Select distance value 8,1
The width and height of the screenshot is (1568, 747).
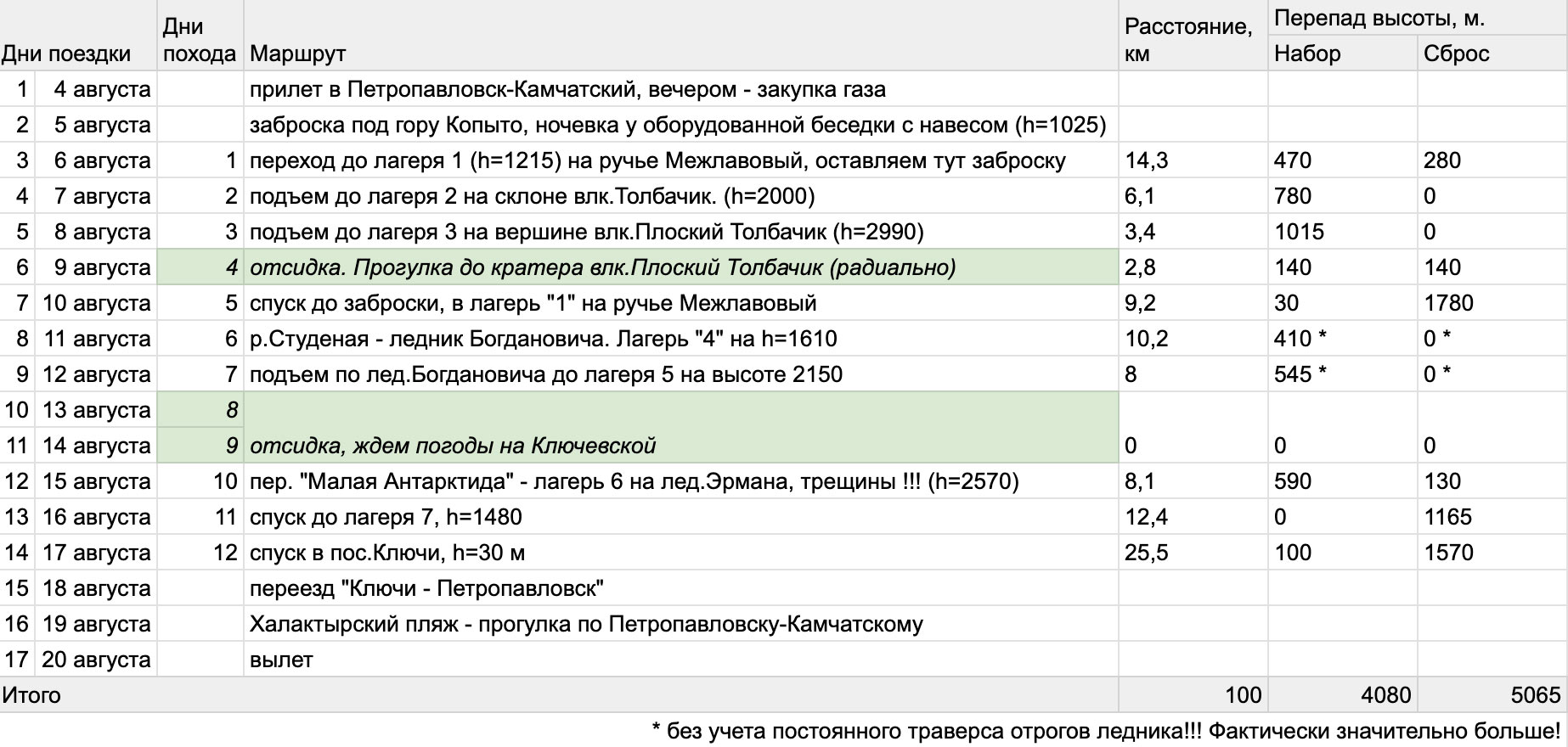pos(1193,481)
